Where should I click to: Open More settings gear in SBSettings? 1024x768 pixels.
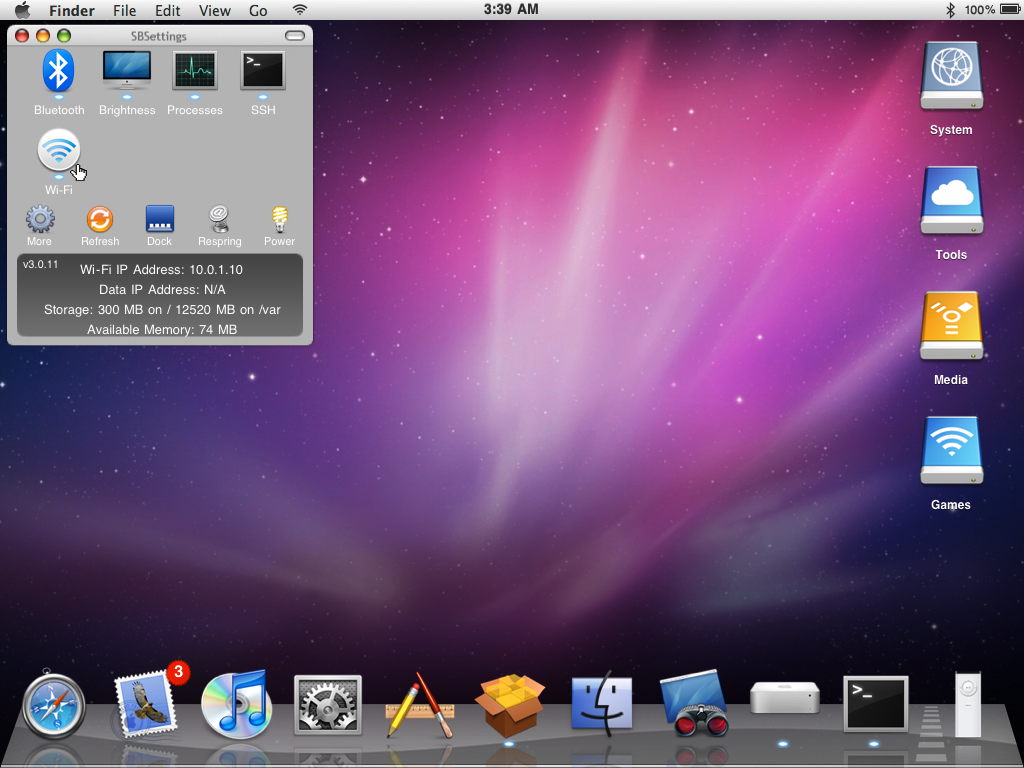tap(40, 219)
